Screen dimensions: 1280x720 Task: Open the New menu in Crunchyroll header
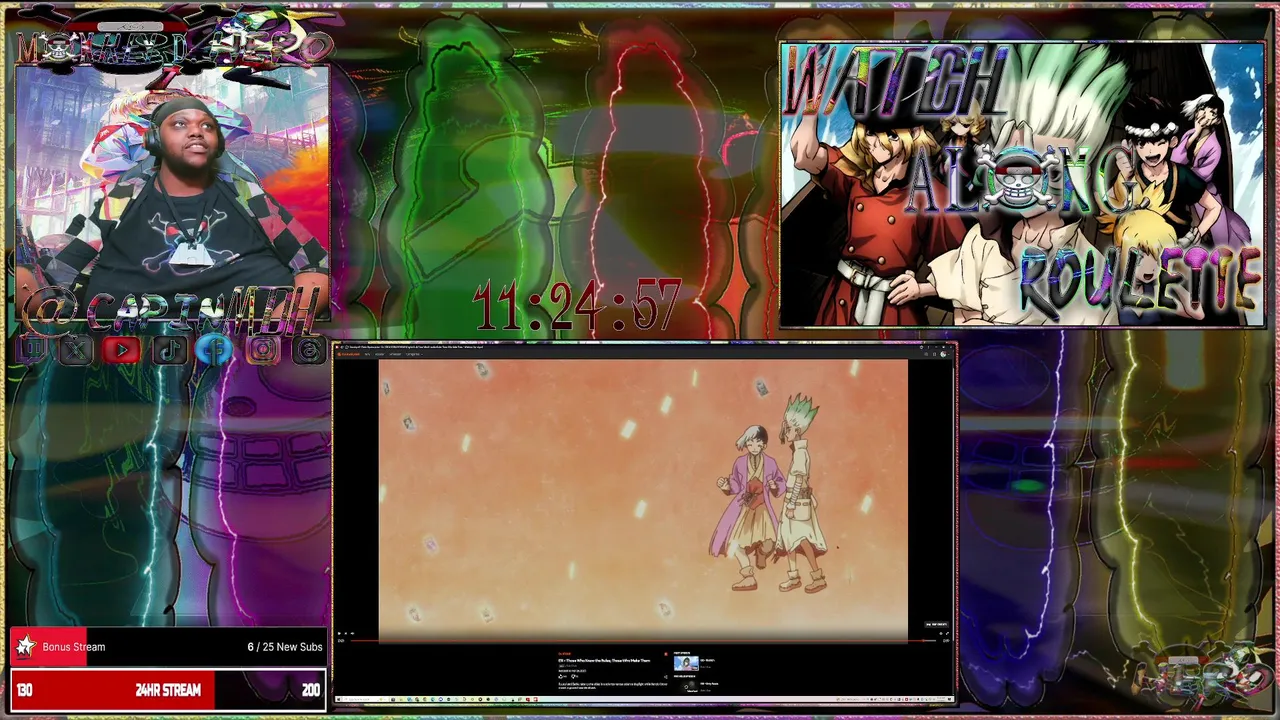click(x=367, y=354)
